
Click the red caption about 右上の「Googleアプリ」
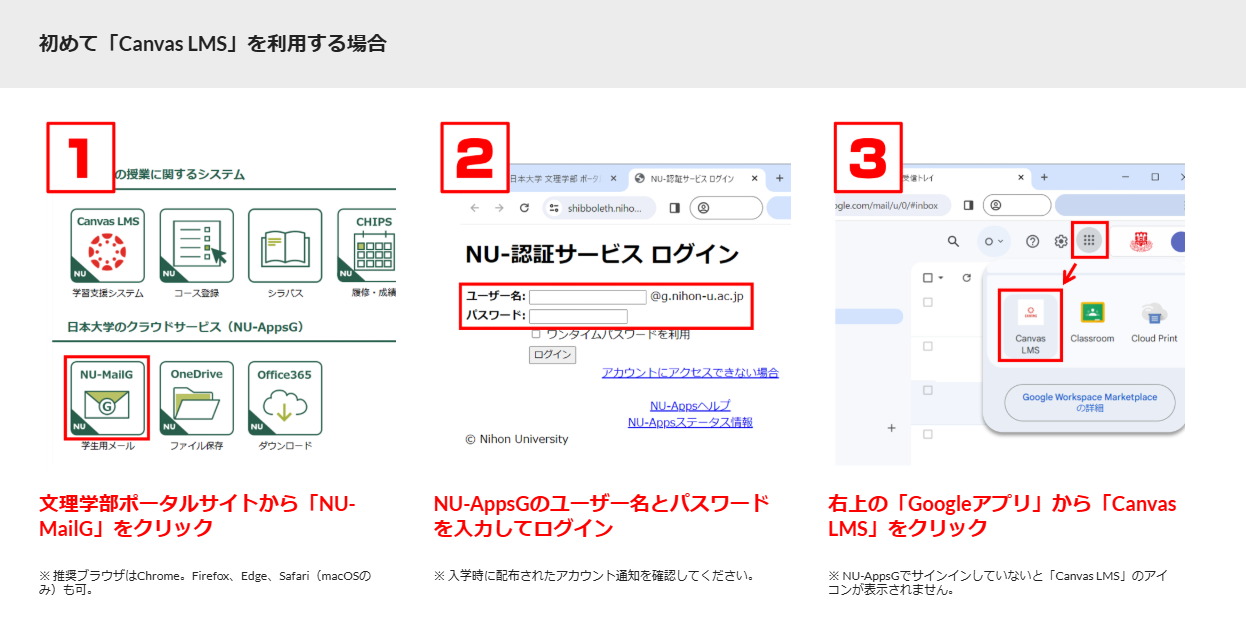pyautogui.click(x=1002, y=515)
